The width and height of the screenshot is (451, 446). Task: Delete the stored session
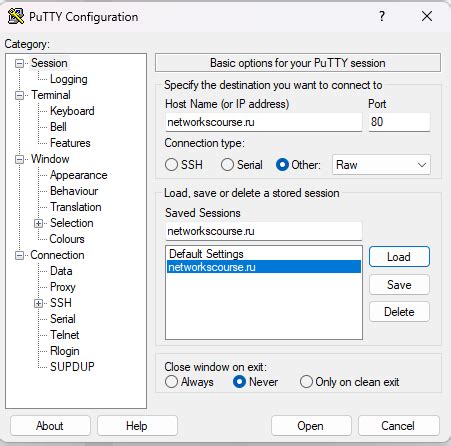click(399, 312)
